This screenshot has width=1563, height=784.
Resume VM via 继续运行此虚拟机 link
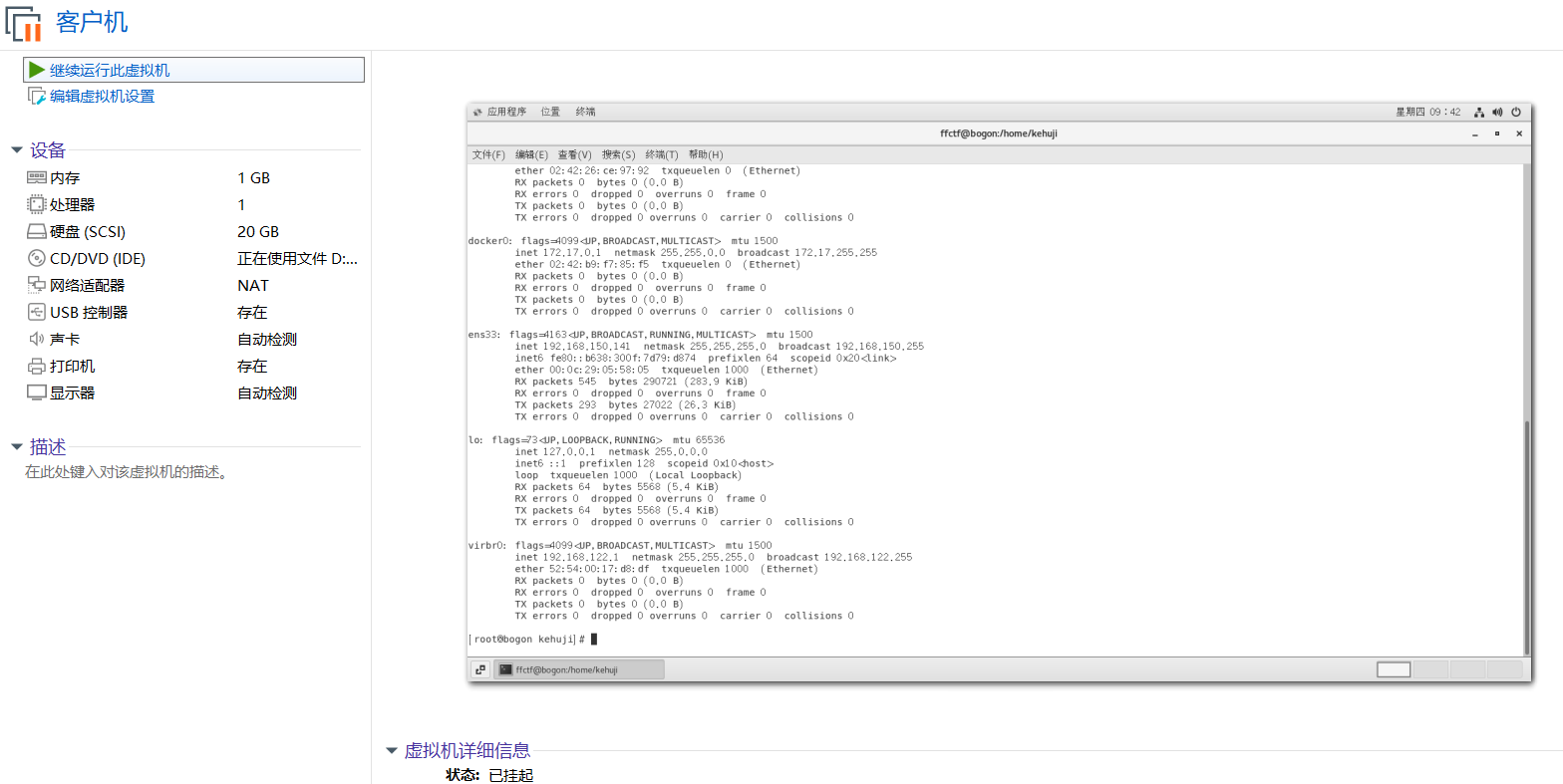110,70
